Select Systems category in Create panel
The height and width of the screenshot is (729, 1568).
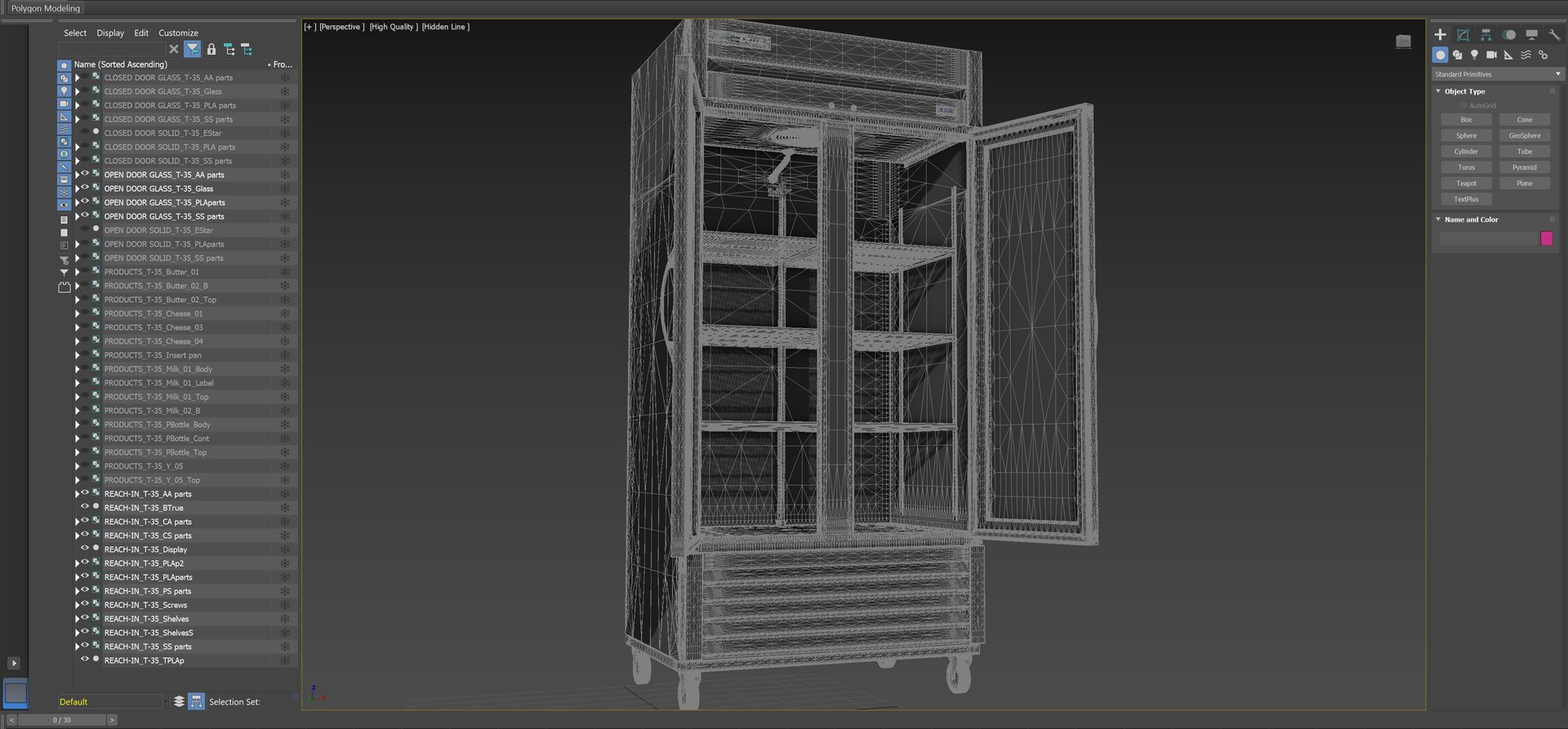[x=1543, y=55]
